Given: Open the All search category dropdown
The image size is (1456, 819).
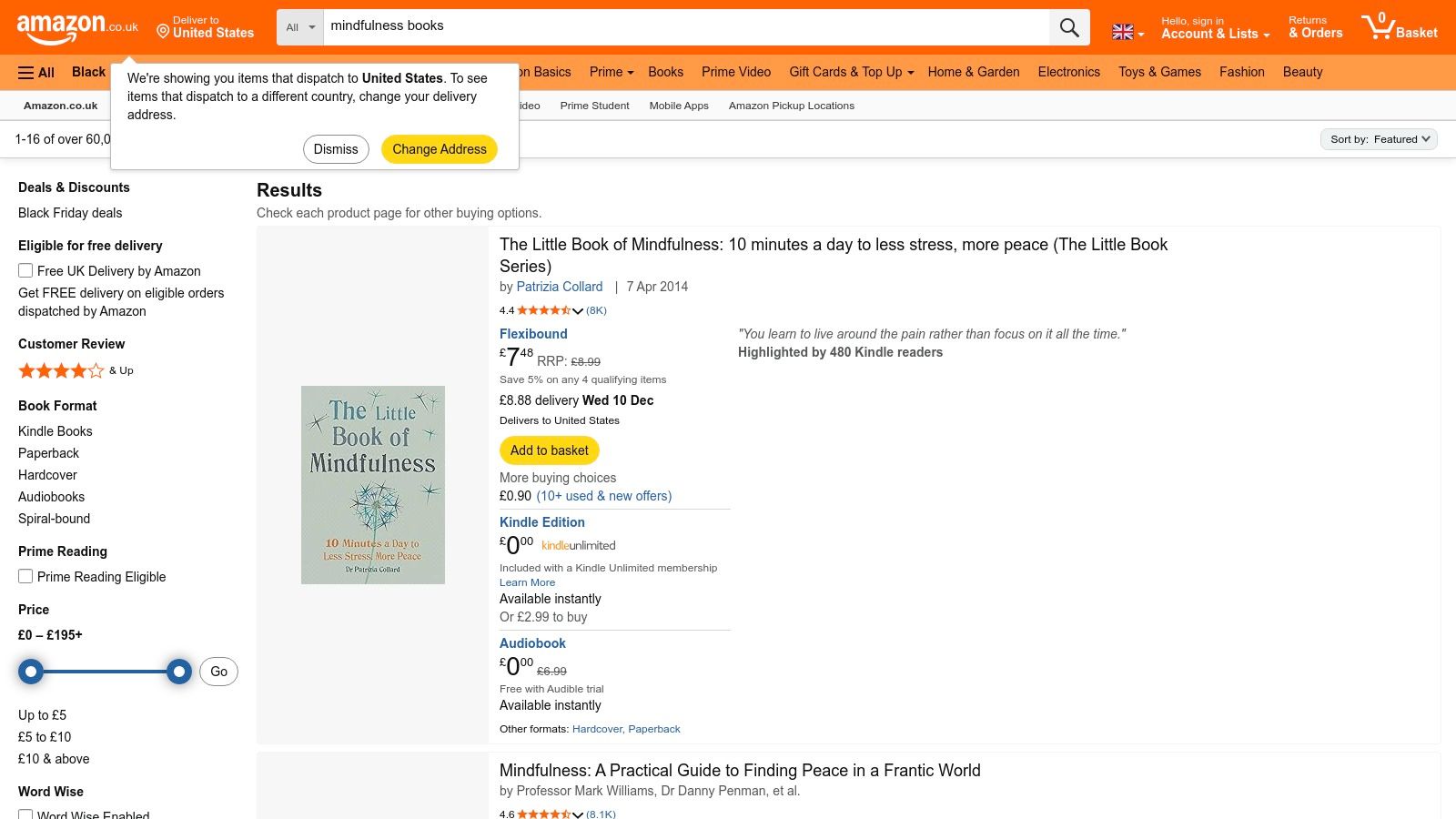Looking at the screenshot, I should click(x=299, y=26).
